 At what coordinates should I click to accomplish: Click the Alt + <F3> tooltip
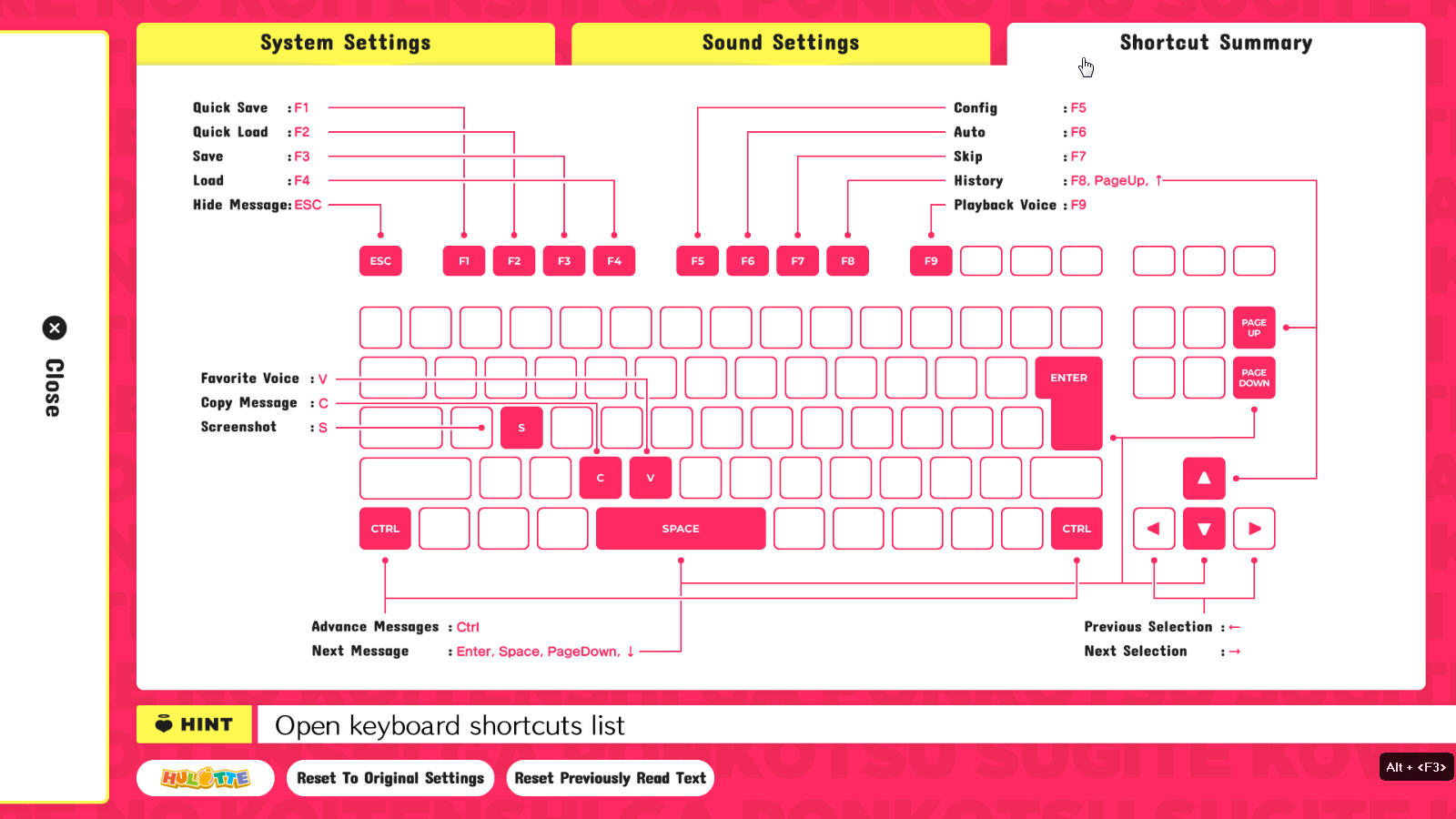pyautogui.click(x=1416, y=767)
